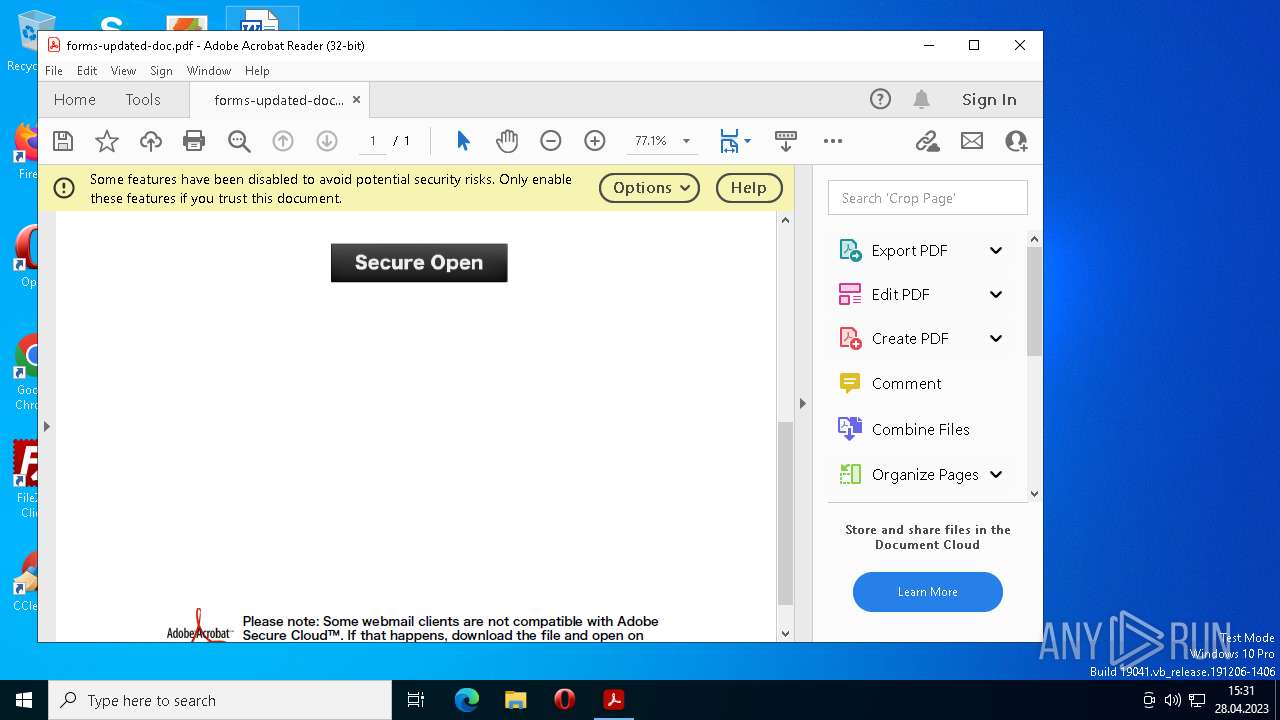
Task: View notifications bell
Action: 922,99
